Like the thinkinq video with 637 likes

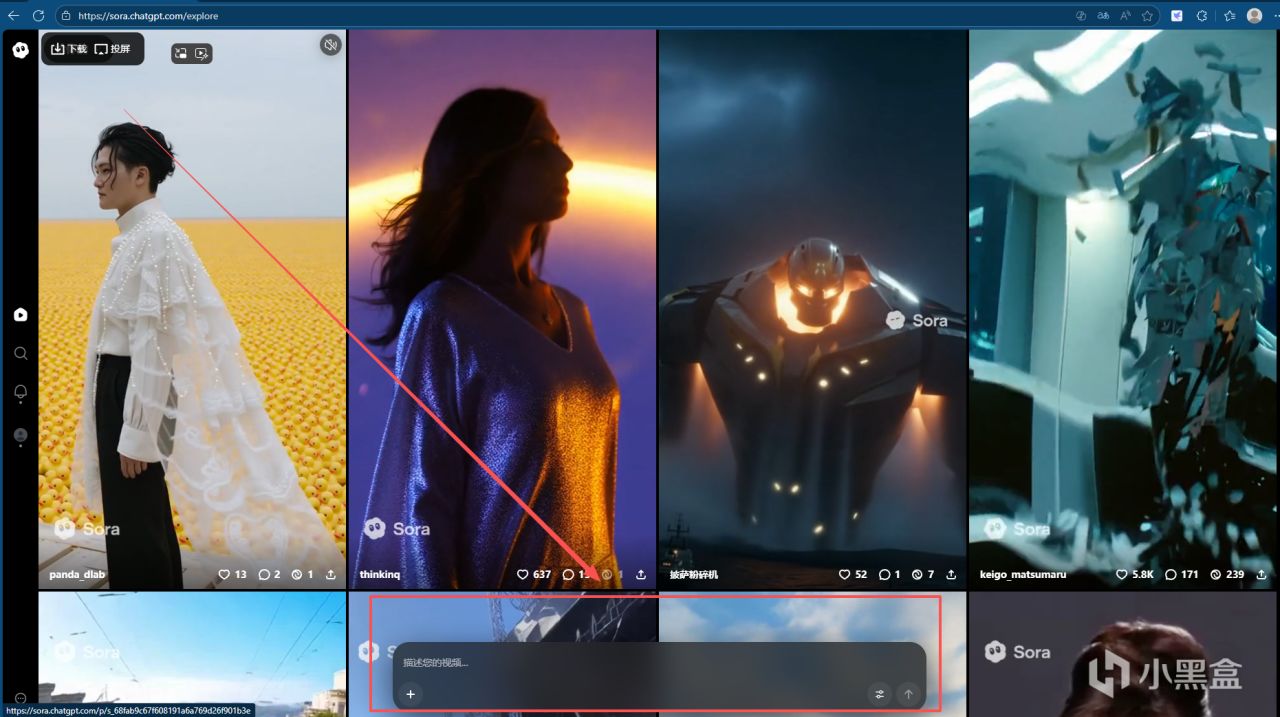tap(534, 575)
